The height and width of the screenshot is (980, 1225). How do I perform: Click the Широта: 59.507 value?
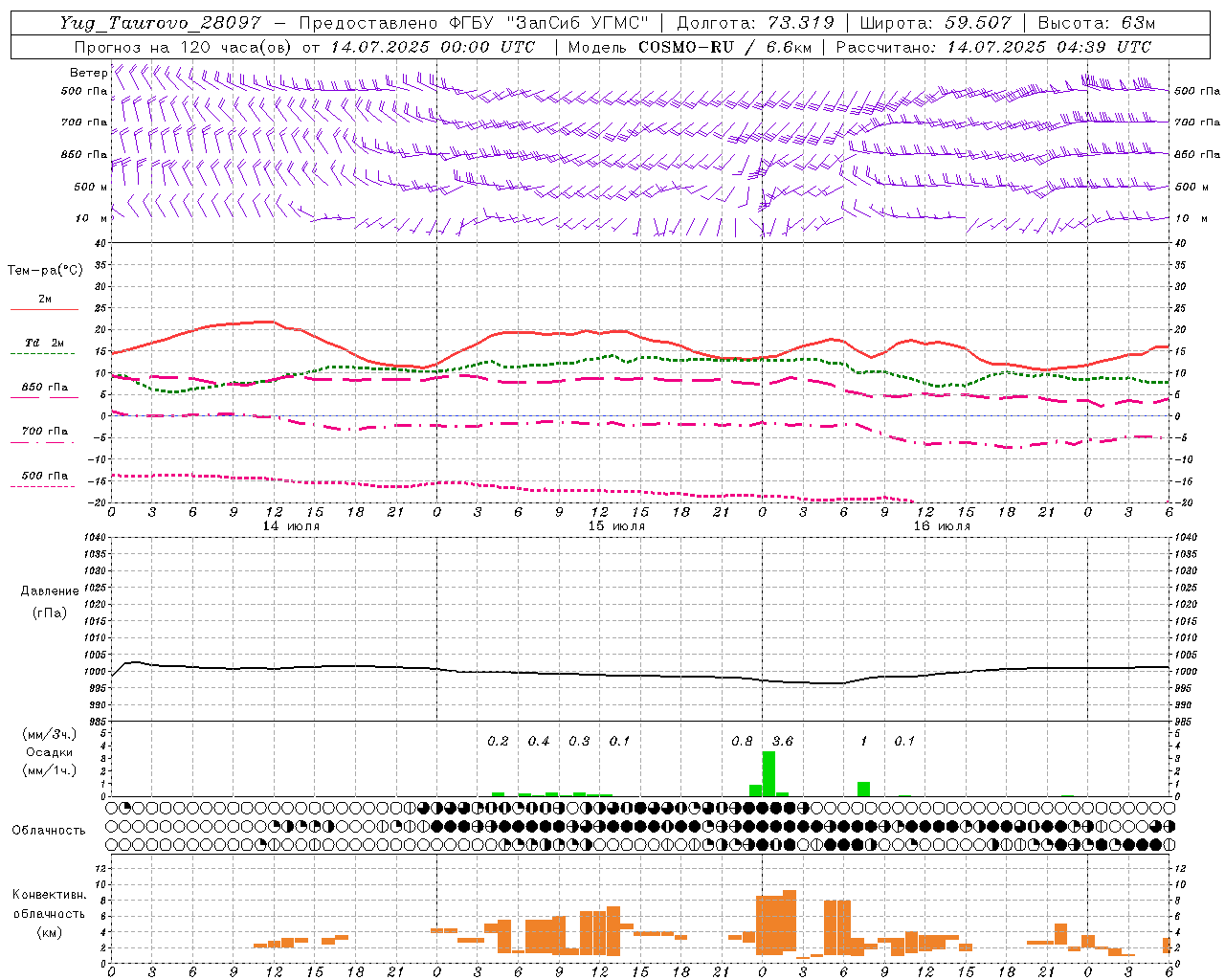pos(937,23)
